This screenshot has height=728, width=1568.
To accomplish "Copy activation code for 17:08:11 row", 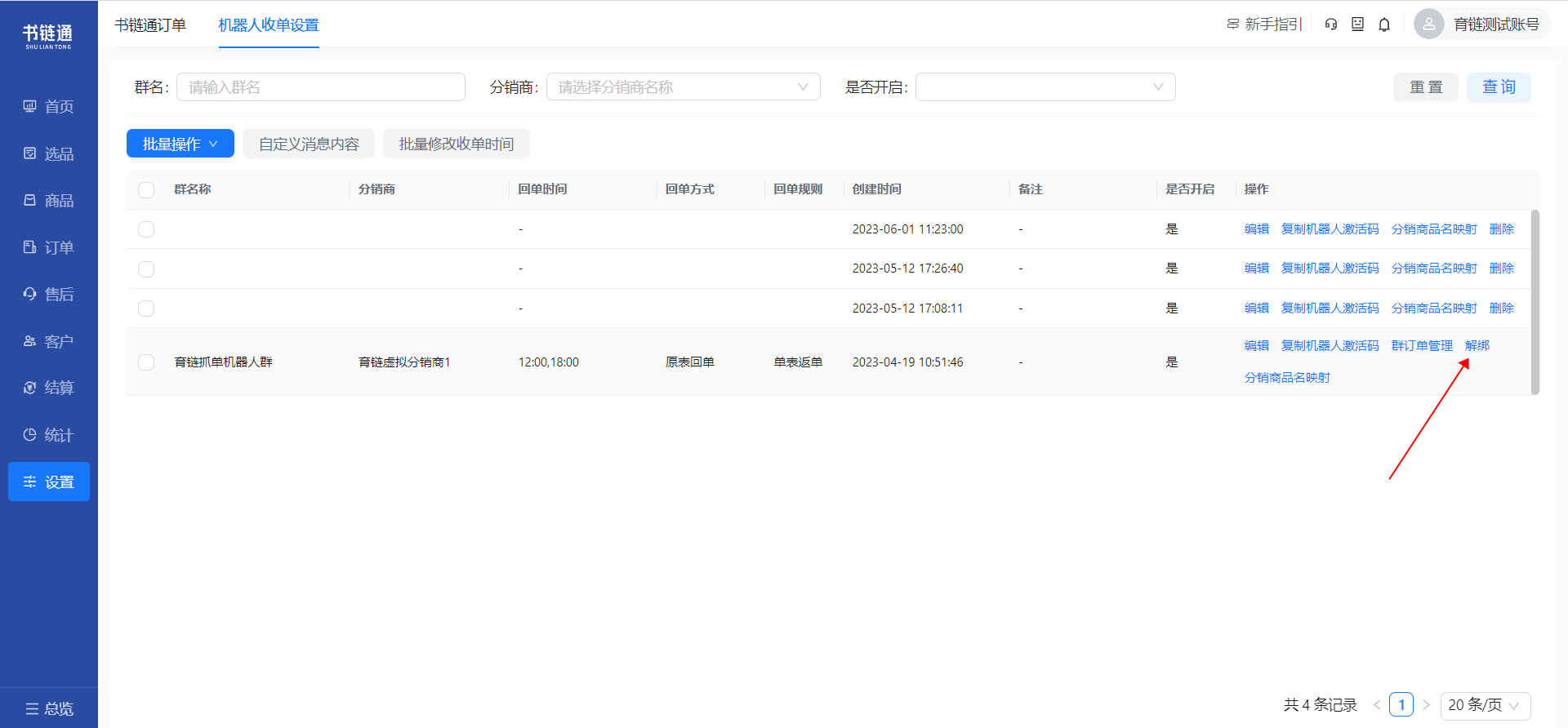I will click(x=1330, y=309).
